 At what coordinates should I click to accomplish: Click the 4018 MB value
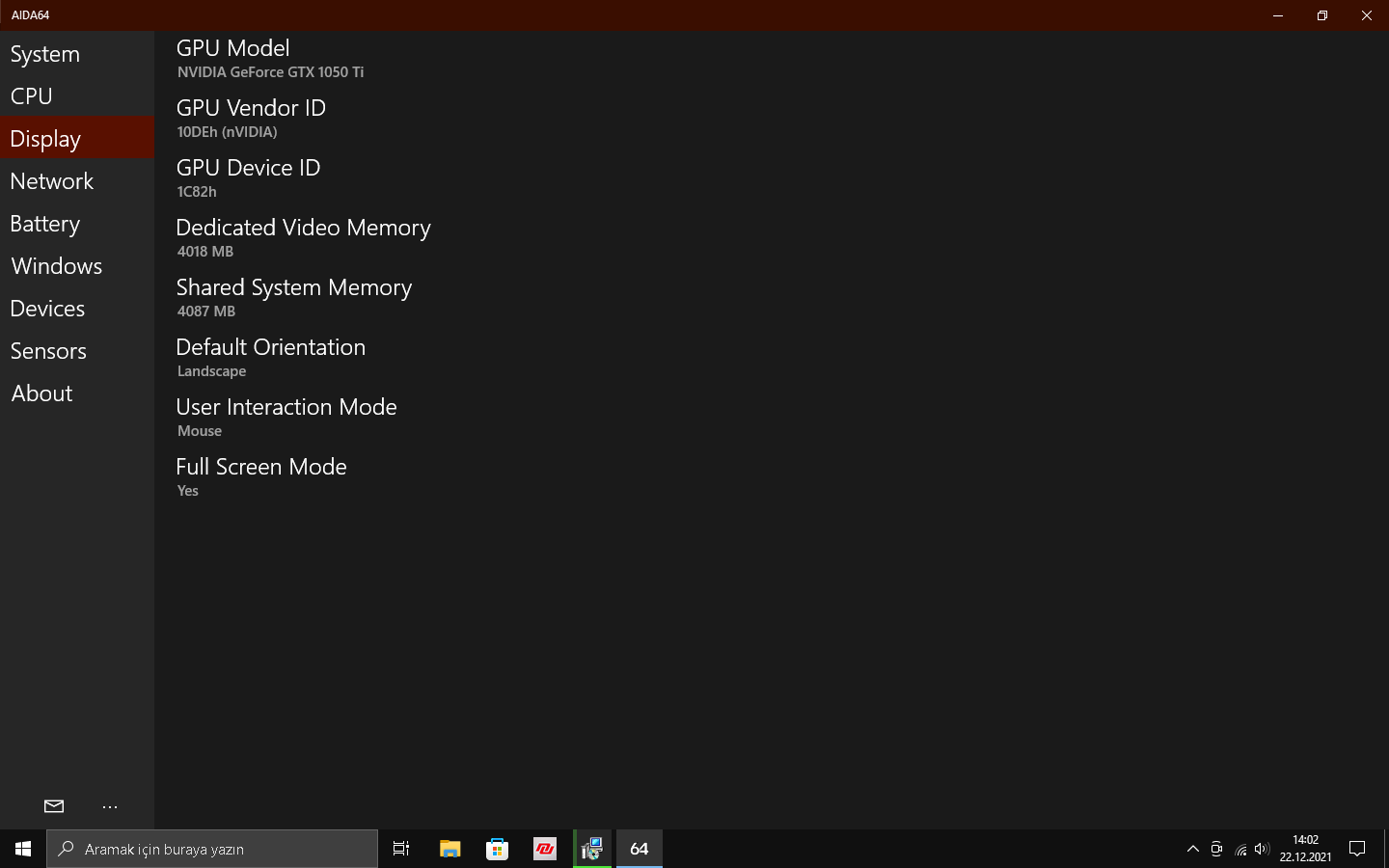(205, 252)
